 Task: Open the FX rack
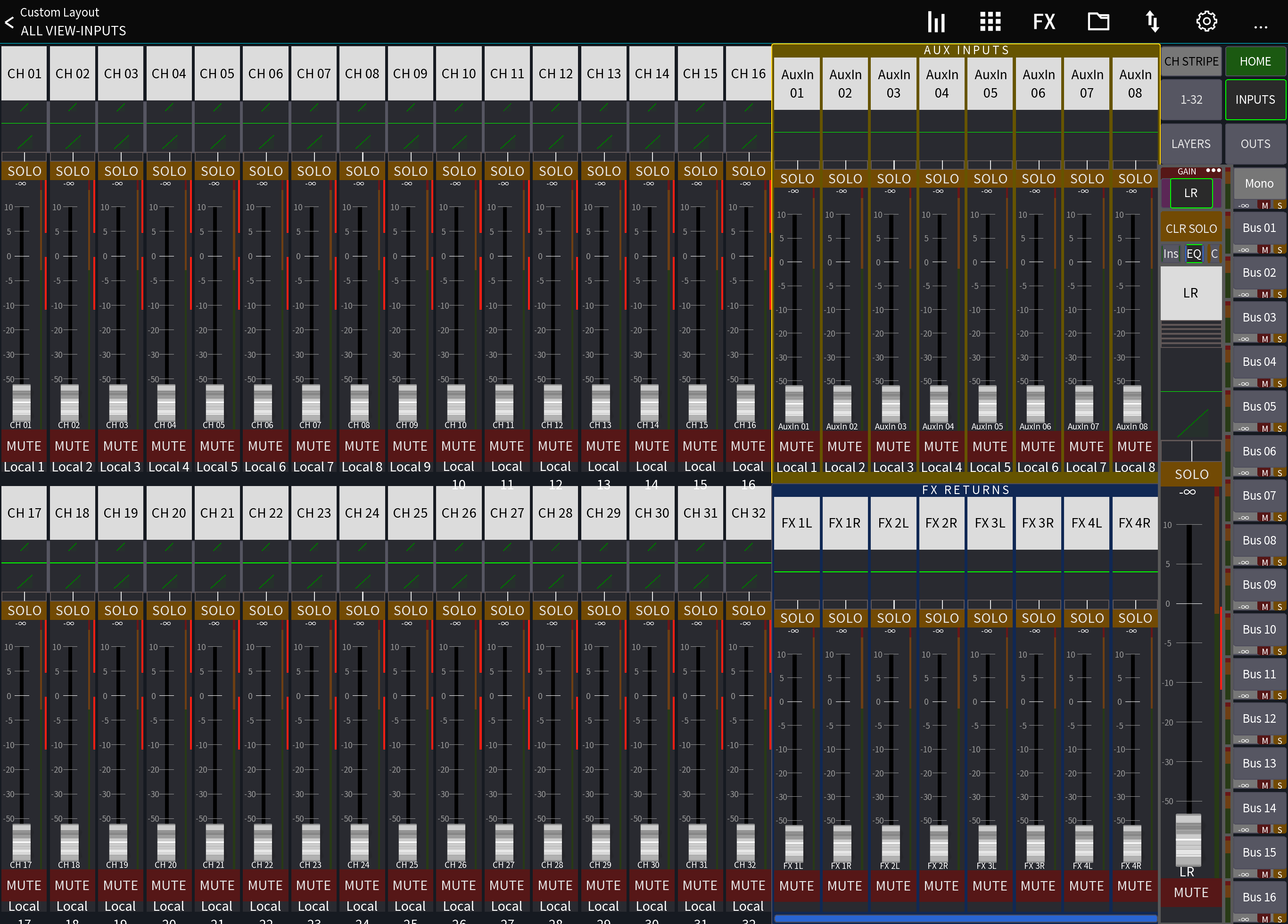1044,22
